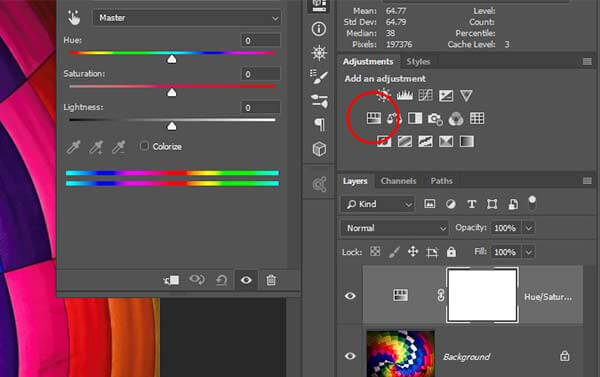Add a Brightness/Contrast adjustment
Viewport: 600px width, 377px height.
384,95
